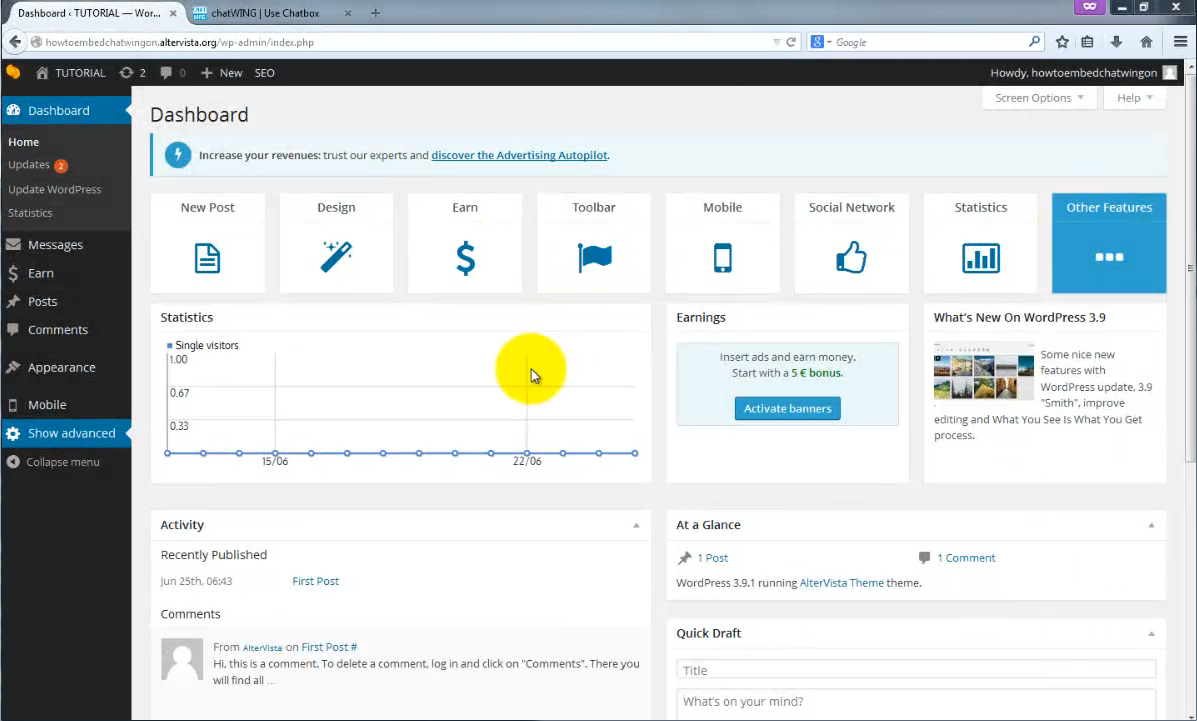Click the WordPress 3.9 news thumbnail image
Image resolution: width=1197 pixels, height=721 pixels.
[x=983, y=371]
